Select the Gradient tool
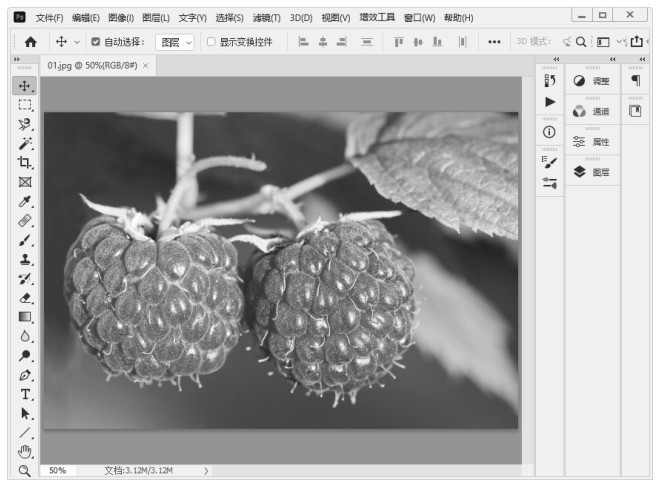 tap(25, 317)
